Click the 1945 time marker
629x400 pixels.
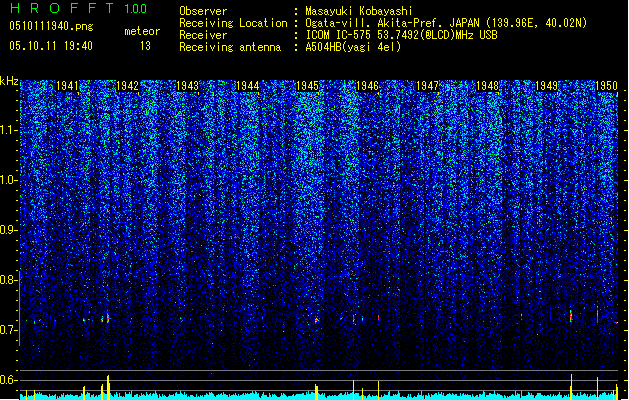307,86
